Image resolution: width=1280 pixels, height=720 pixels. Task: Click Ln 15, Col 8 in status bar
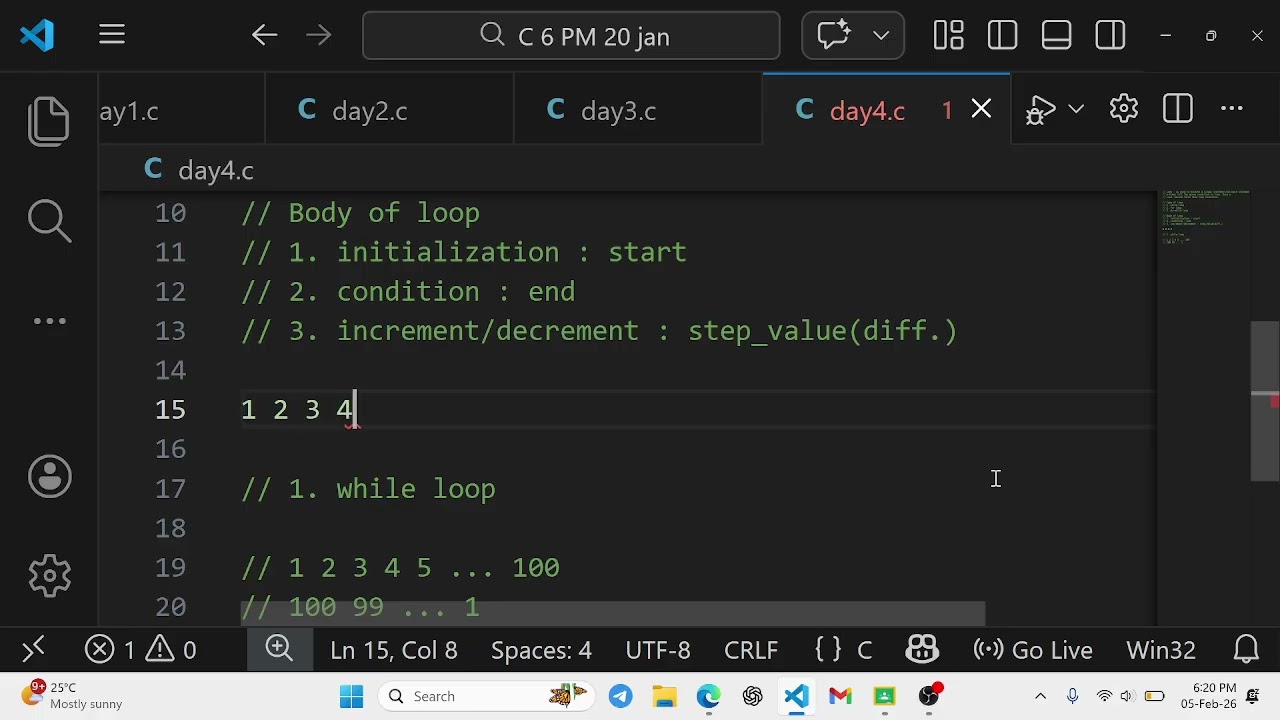pyautogui.click(x=394, y=650)
